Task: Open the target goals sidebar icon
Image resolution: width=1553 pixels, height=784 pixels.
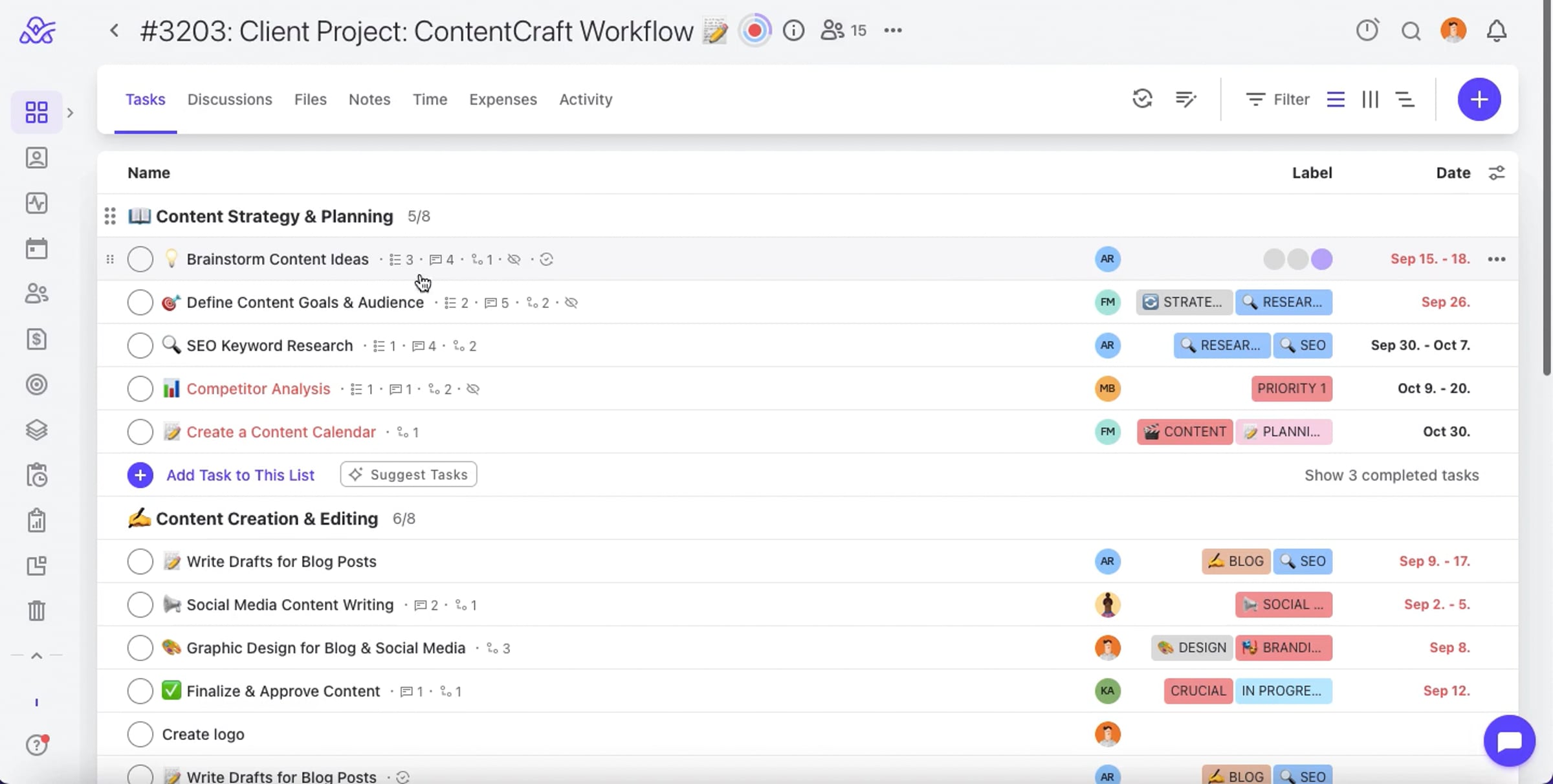Action: click(37, 385)
